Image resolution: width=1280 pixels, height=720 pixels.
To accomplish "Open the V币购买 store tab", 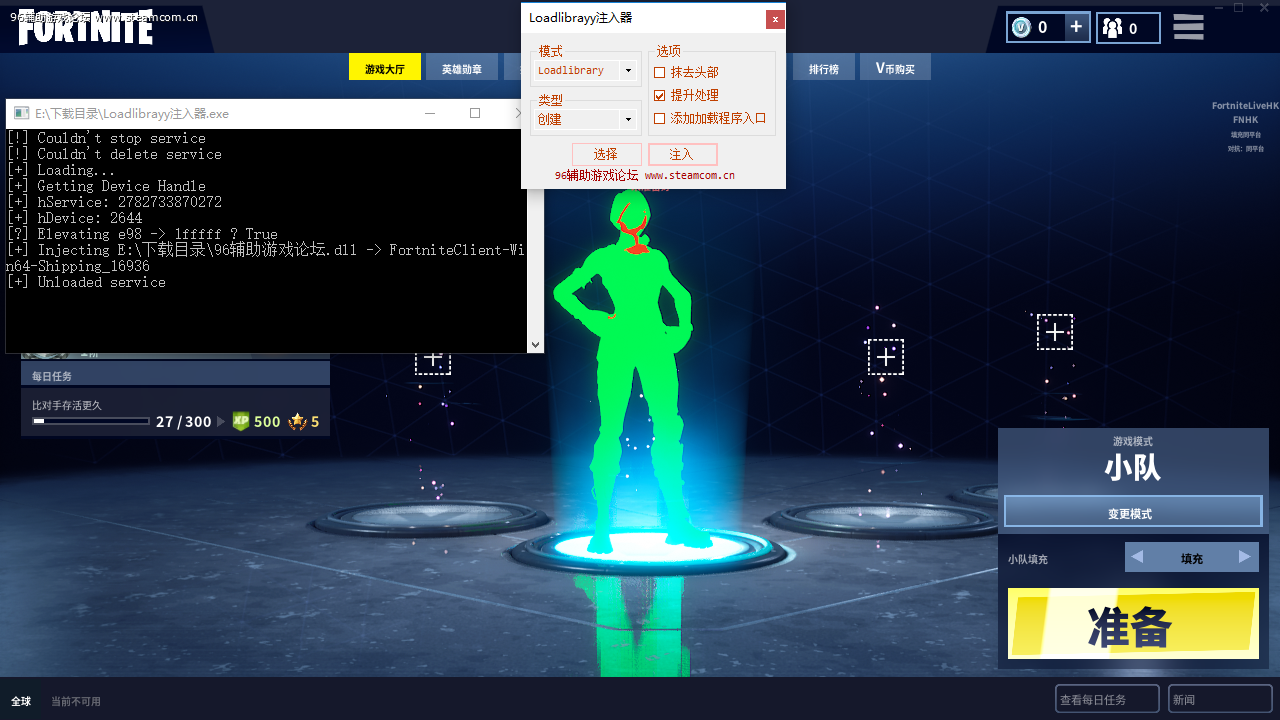I will tap(895, 68).
